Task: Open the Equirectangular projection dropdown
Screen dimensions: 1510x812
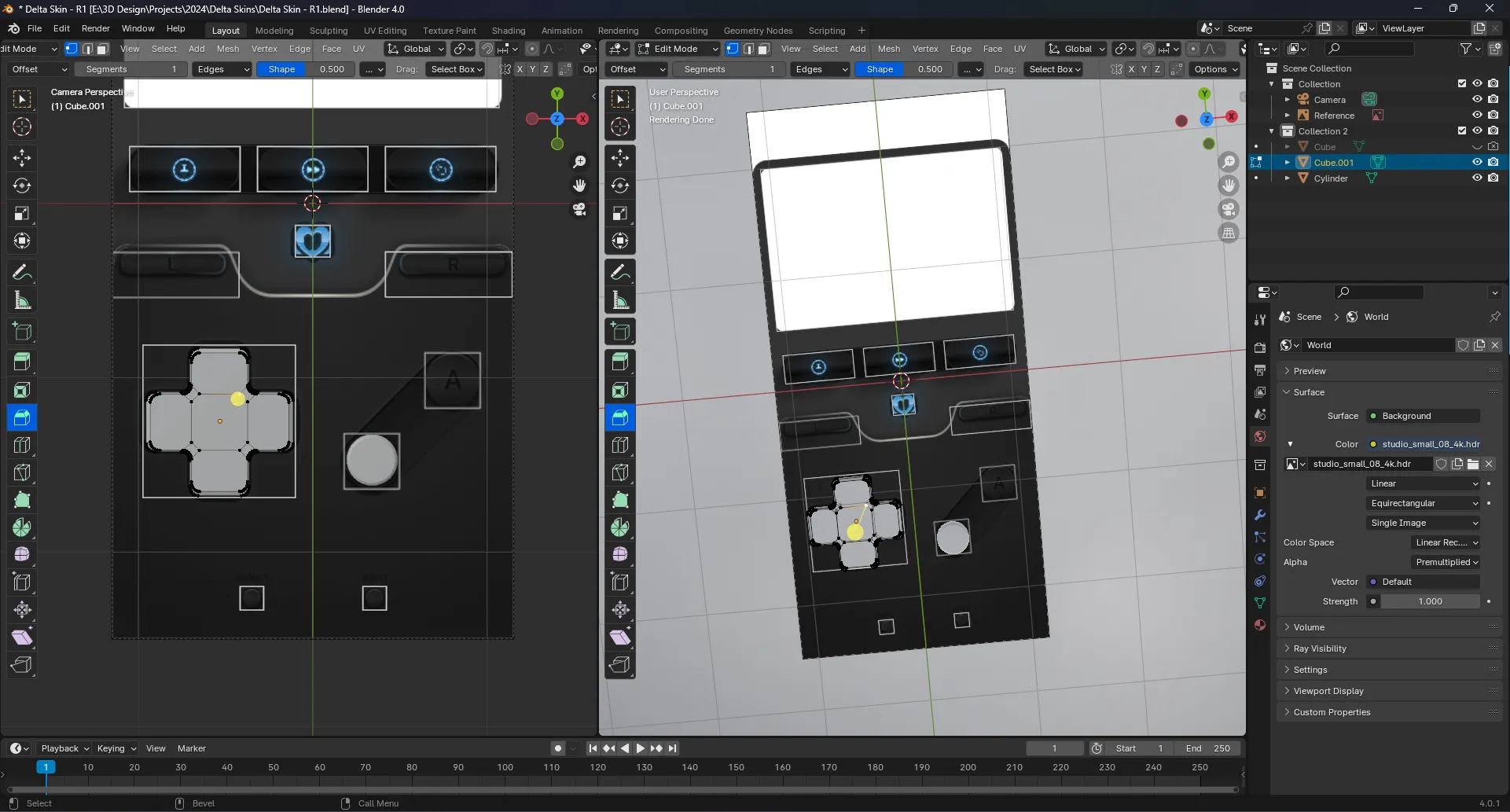Action: pos(1423,502)
